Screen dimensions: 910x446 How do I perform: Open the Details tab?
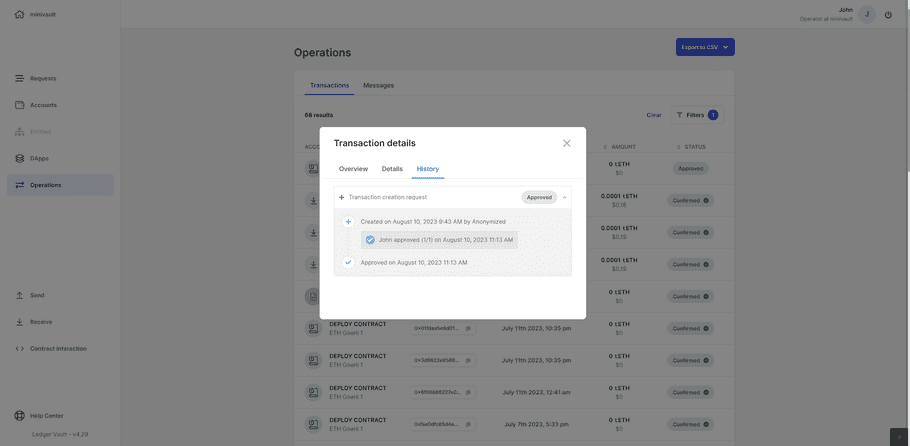392,169
